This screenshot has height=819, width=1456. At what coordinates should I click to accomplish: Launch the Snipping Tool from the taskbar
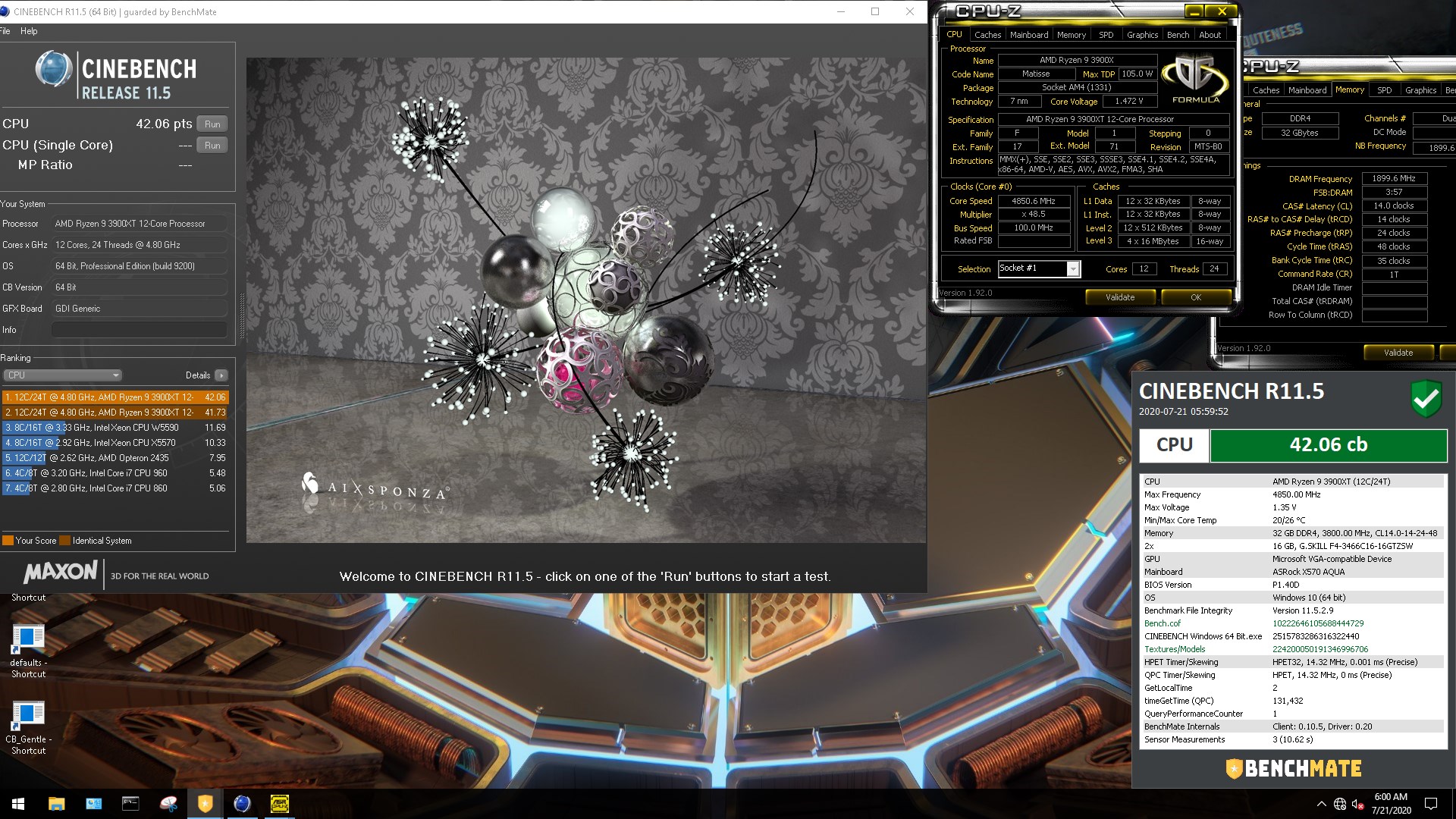[168, 804]
